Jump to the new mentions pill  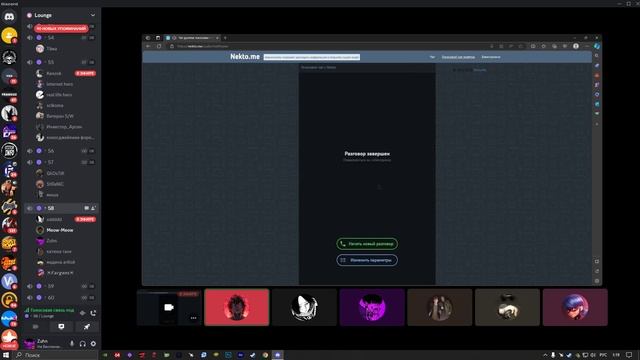tap(61, 29)
